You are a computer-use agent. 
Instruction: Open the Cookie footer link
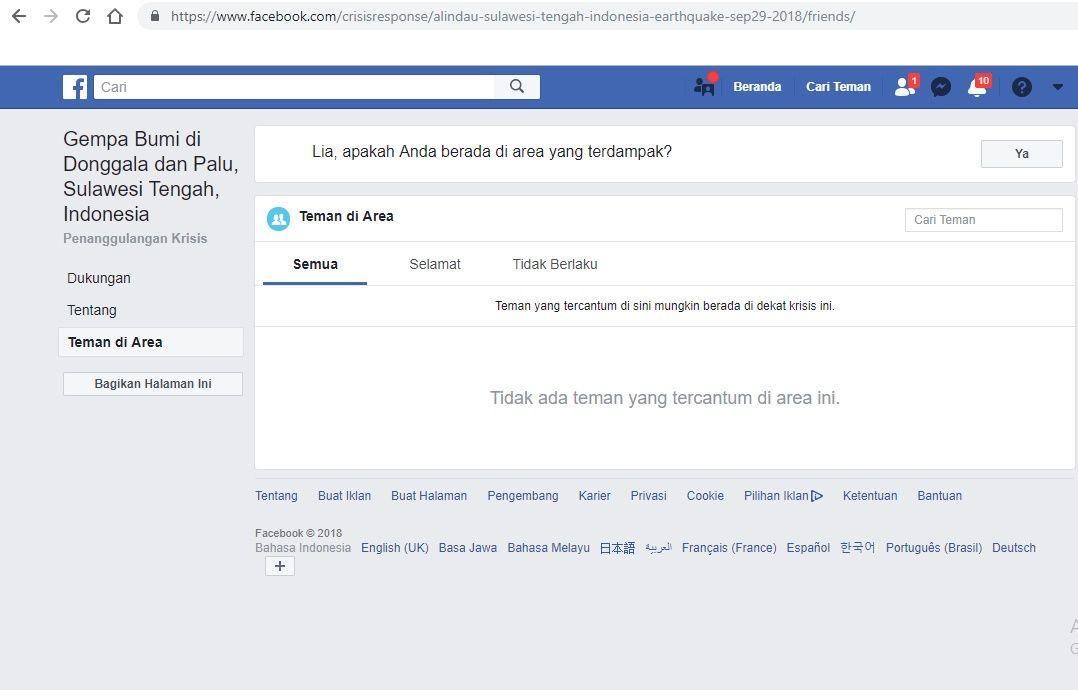coord(705,496)
